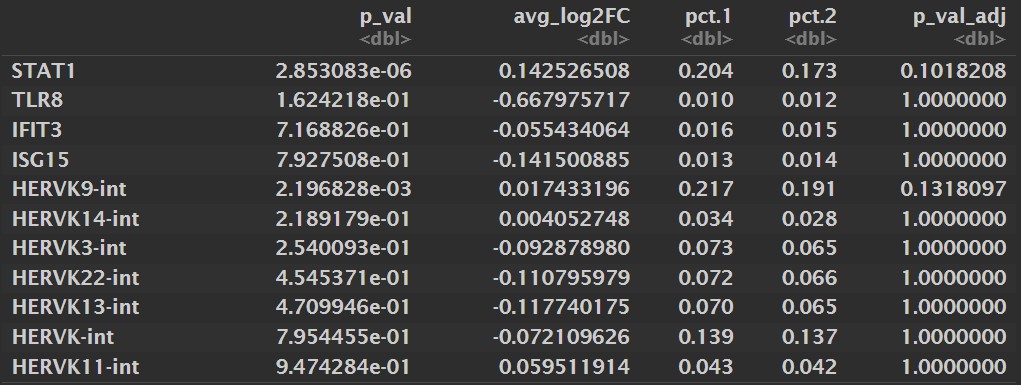Click p_val value 2.189179e-01
Viewport: 1021px width, 385px height.
coord(343,218)
